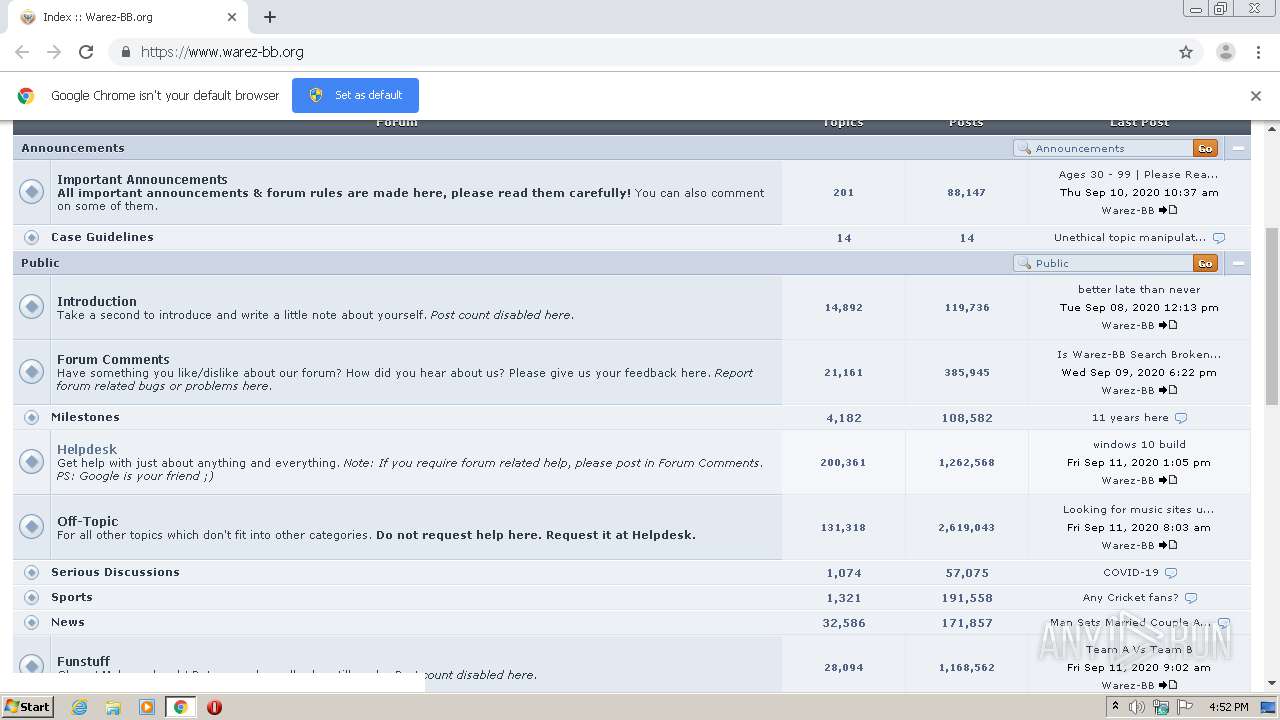Collapse the Public category
1280x720 pixels.
pyautogui.click(x=1238, y=263)
